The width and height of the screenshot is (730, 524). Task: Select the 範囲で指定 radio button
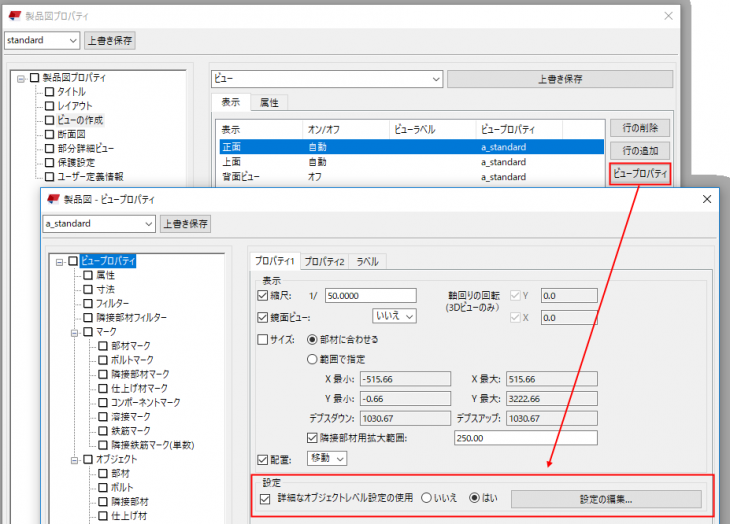[312, 359]
